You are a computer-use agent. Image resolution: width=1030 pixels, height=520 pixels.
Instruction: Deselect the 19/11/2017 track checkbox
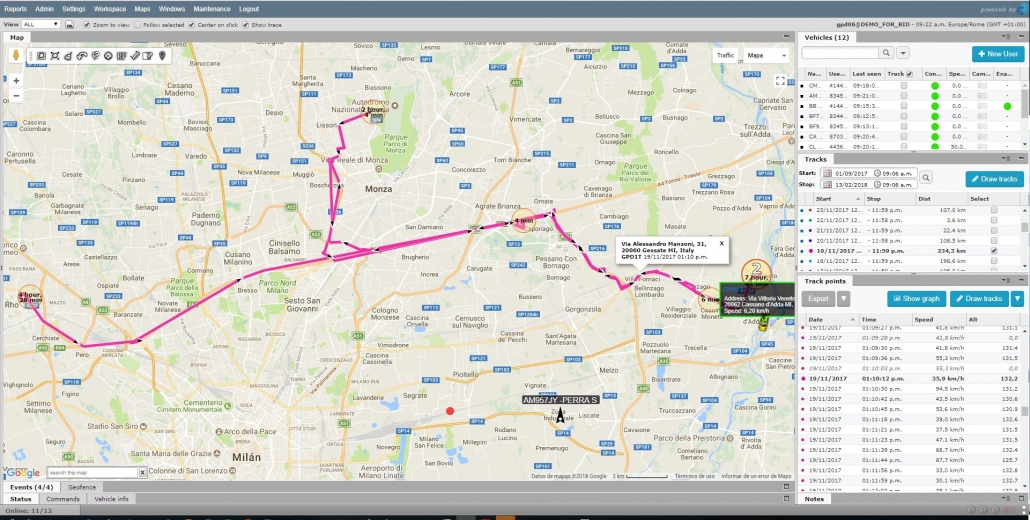994,251
